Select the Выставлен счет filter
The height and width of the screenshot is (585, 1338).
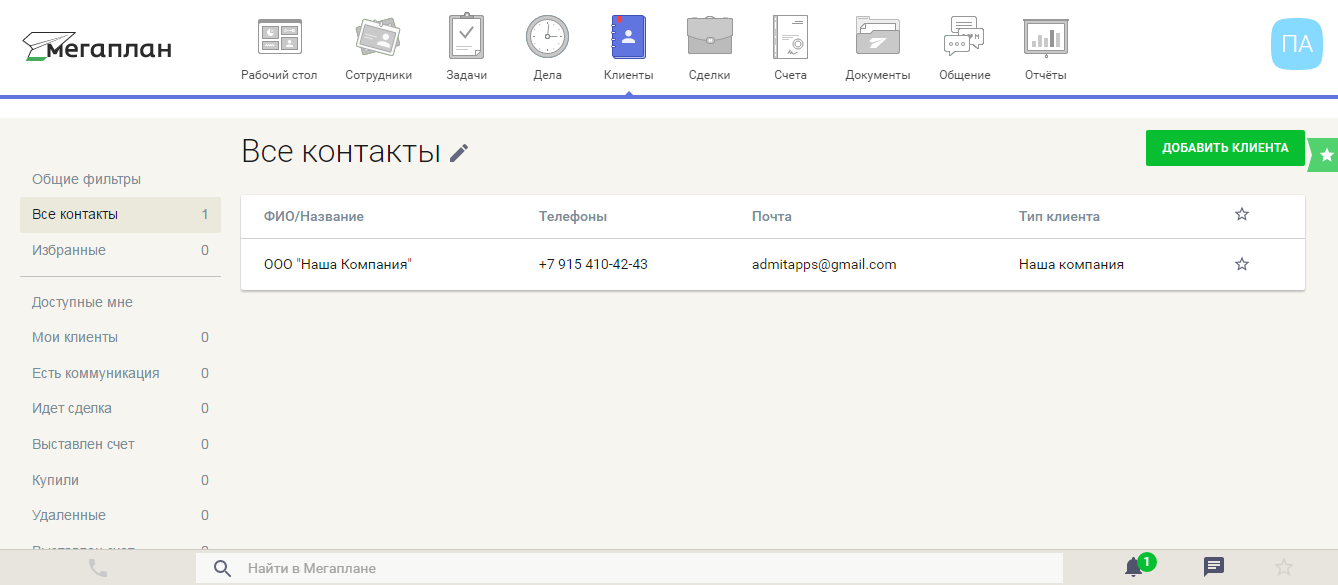(x=120, y=444)
